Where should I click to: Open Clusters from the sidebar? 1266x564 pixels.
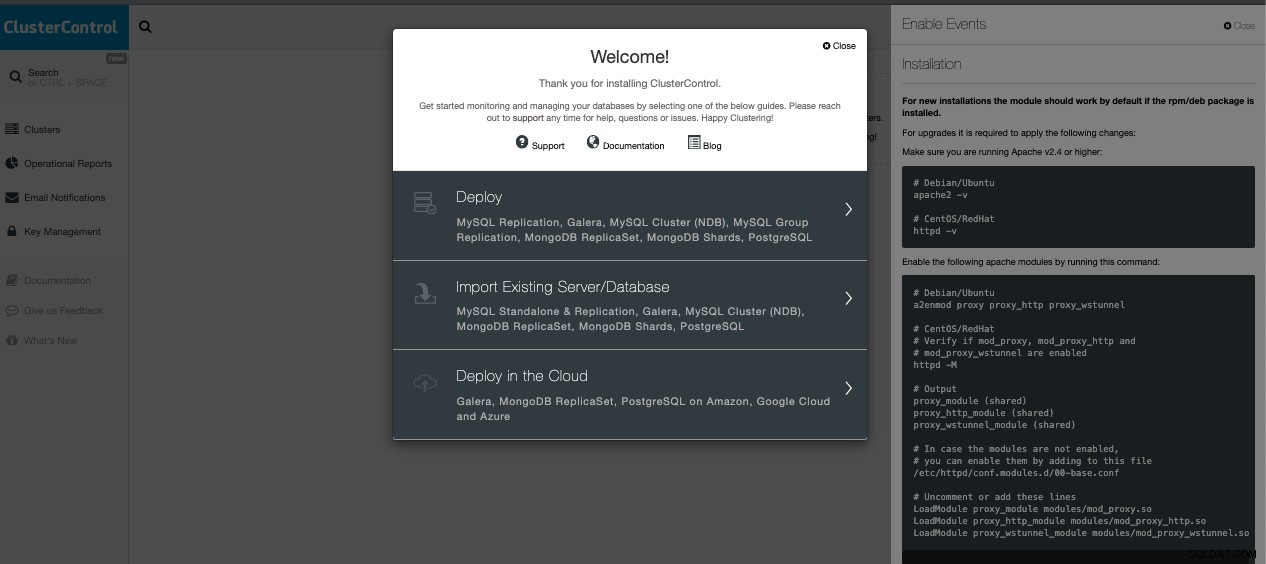[42, 130]
